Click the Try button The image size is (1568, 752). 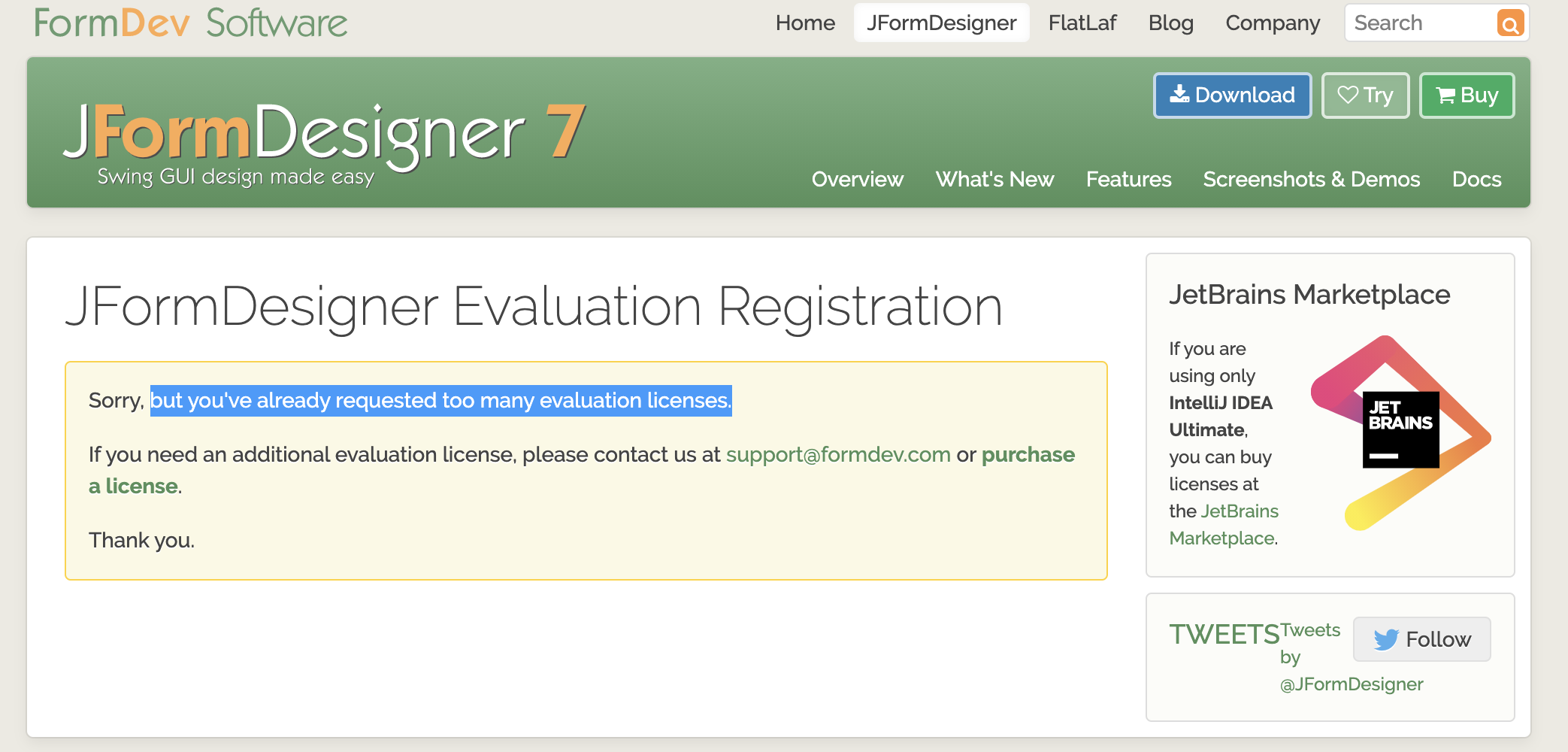point(1365,96)
